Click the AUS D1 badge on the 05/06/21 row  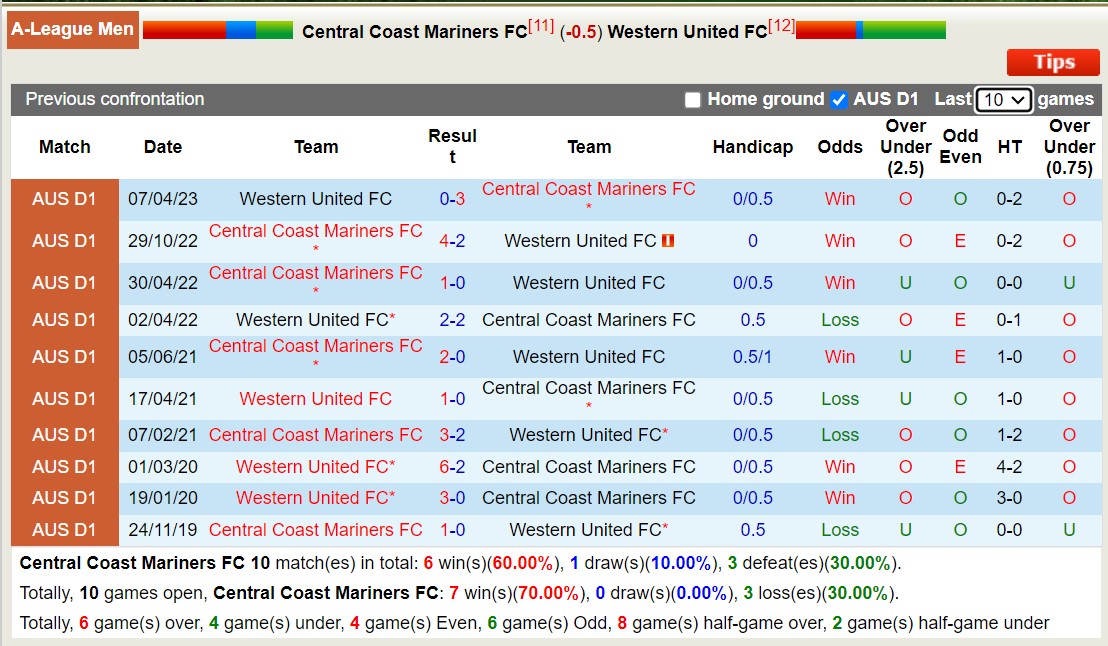64,357
